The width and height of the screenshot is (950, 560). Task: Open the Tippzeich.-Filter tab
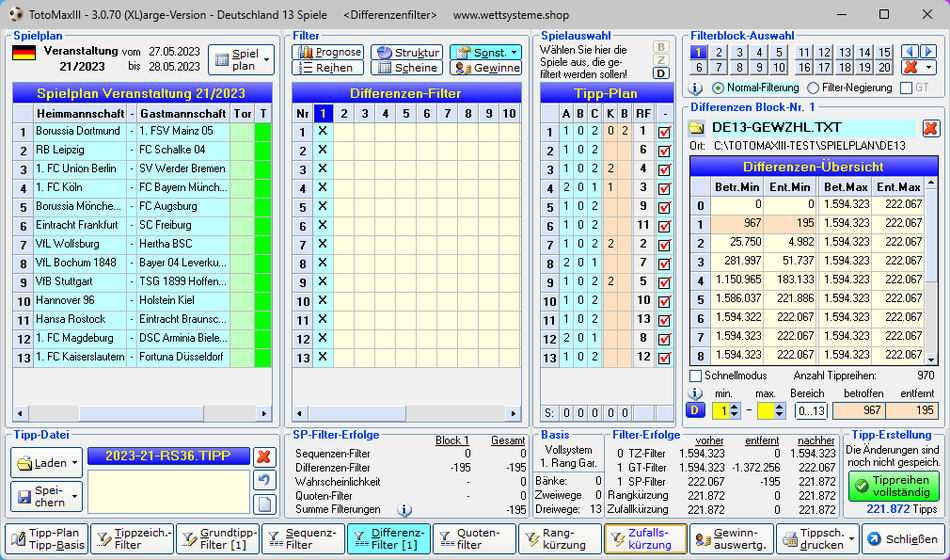pyautogui.click(x=133, y=539)
